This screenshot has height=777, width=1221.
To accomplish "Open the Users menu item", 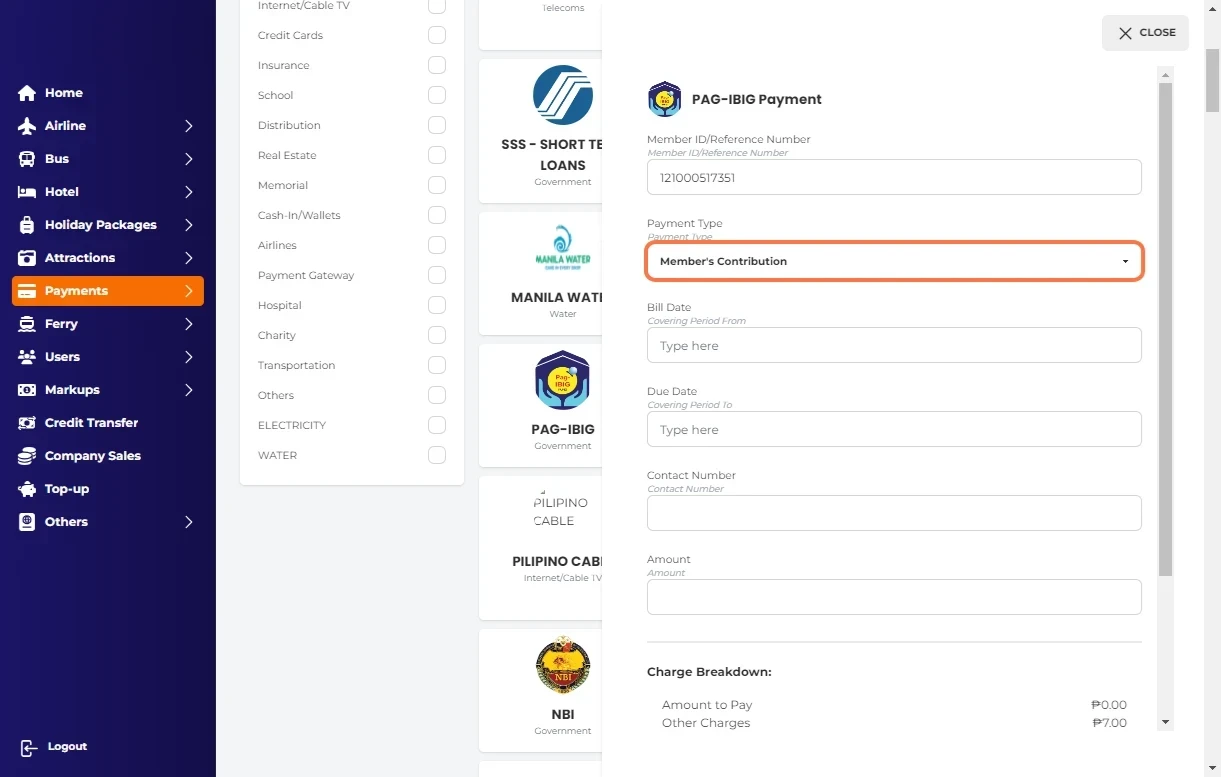I will (x=62, y=357).
